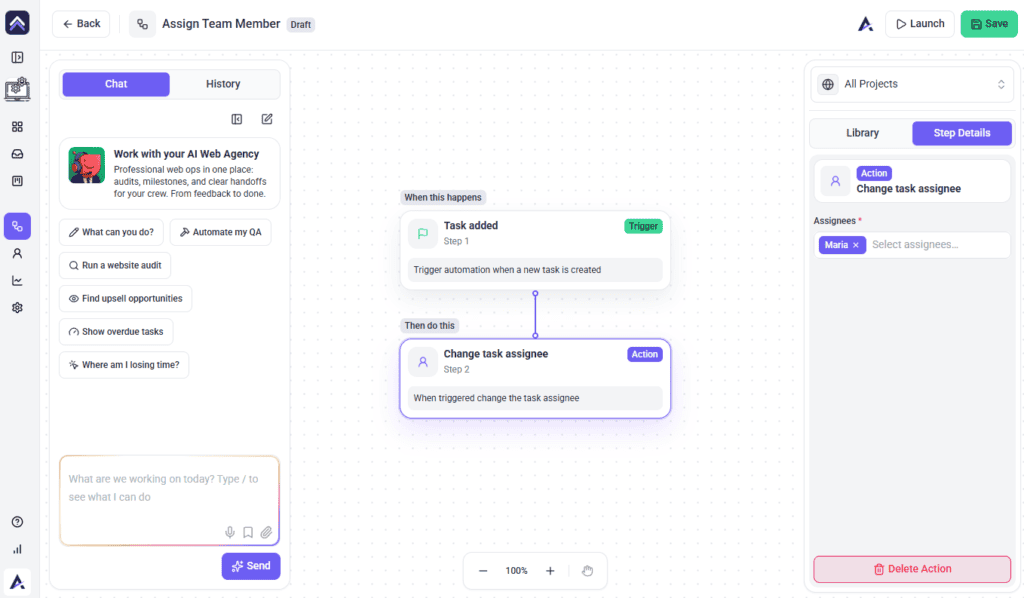Click the What can you do? suggestion

(x=111, y=232)
